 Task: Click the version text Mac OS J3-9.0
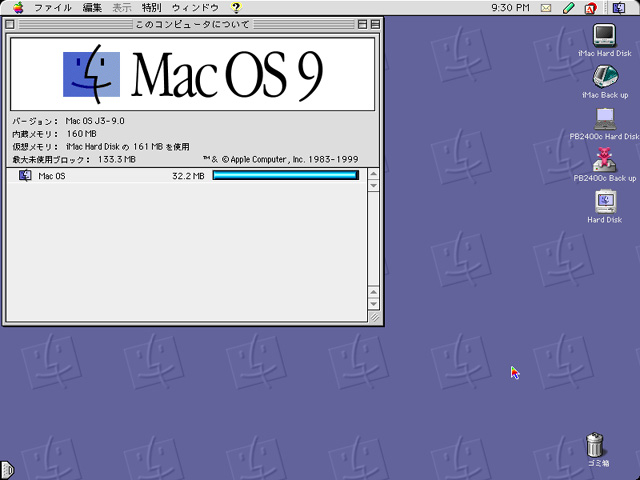pos(95,121)
